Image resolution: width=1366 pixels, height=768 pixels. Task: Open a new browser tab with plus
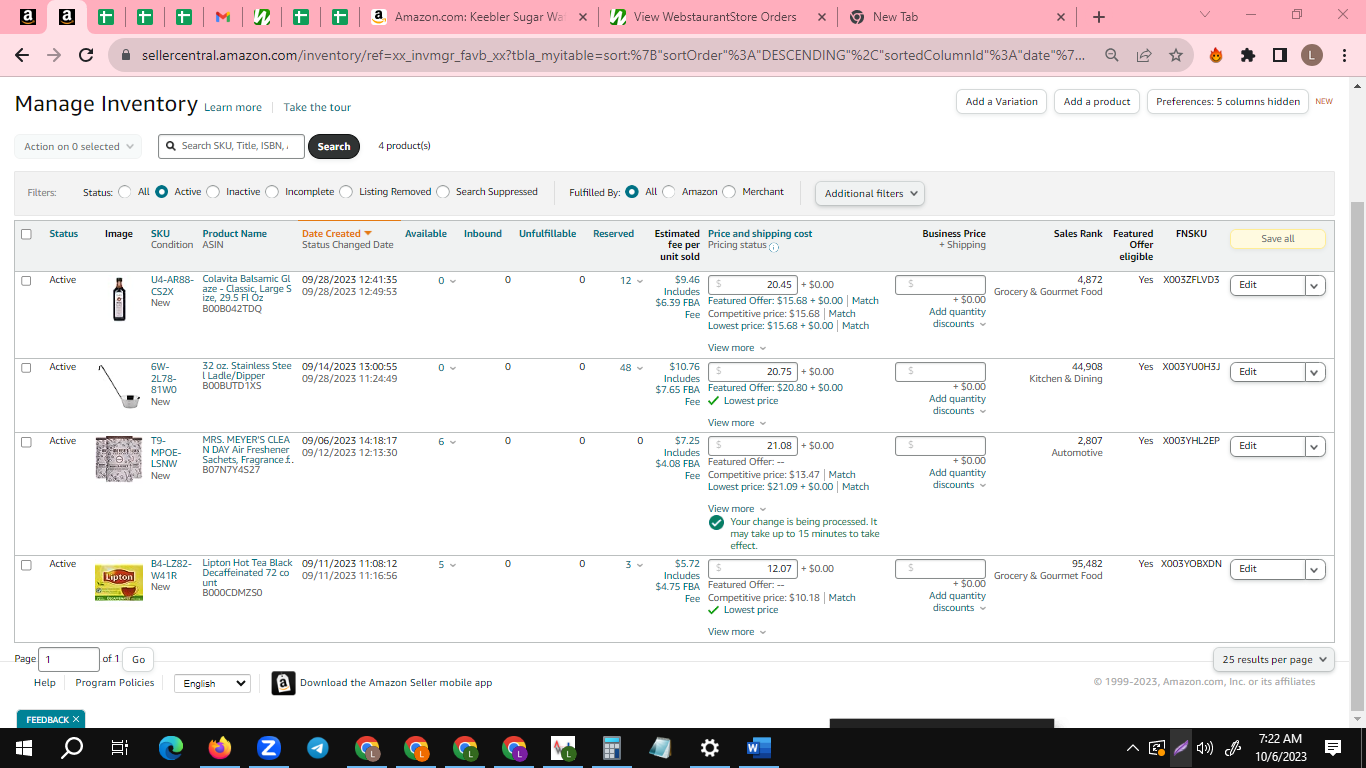click(1099, 17)
